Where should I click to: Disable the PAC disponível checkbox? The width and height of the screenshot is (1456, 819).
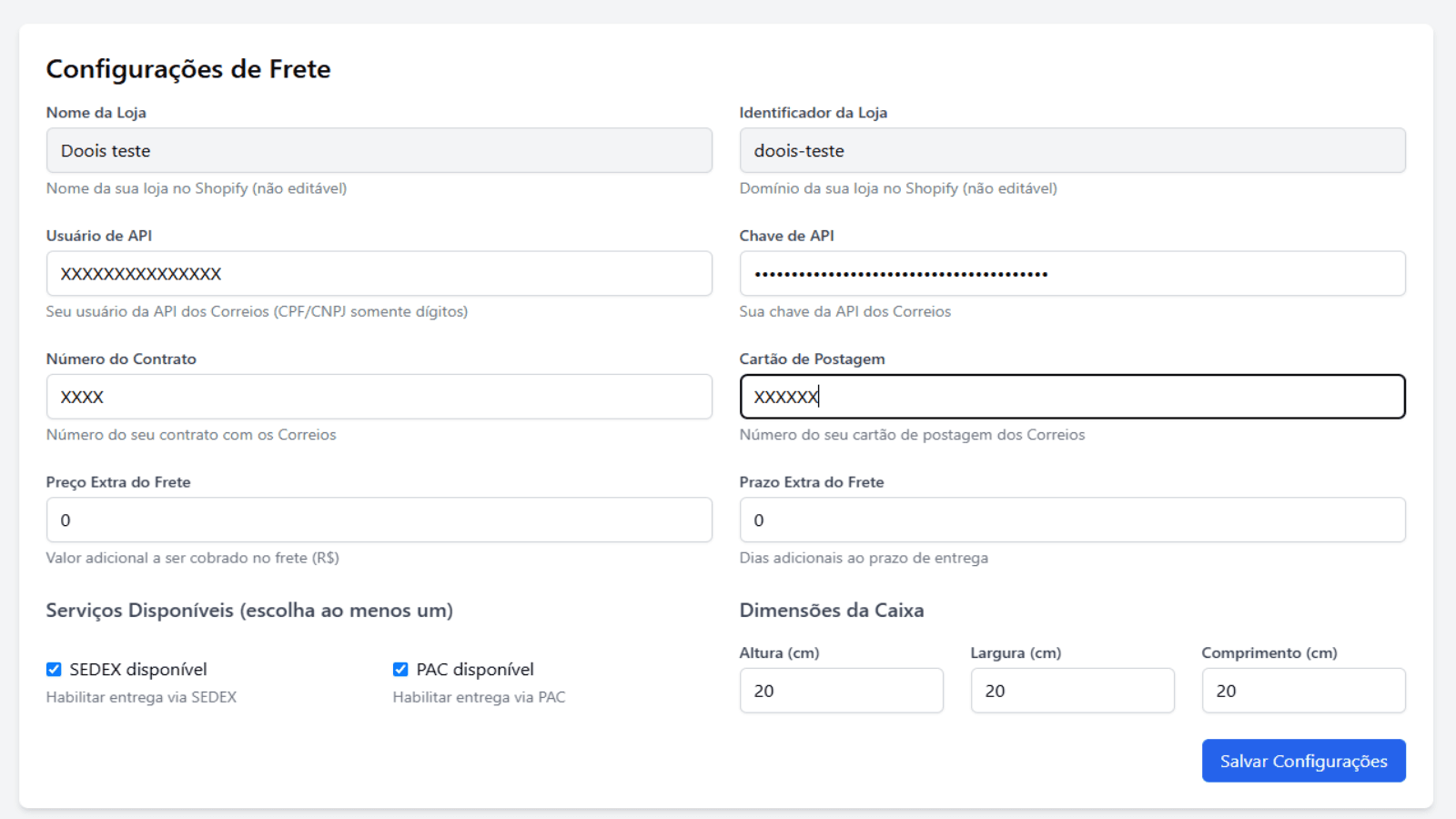400,670
